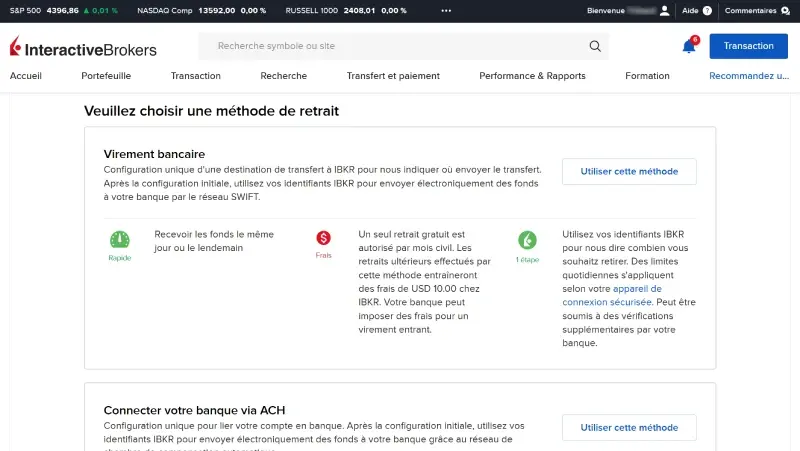Click the Aide label

(690, 11)
